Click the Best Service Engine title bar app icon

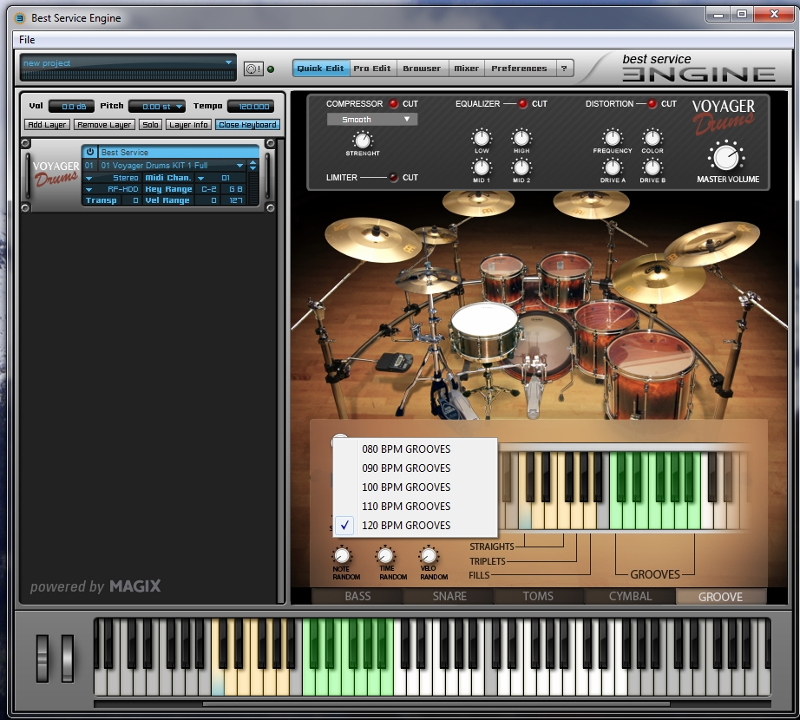20,18
